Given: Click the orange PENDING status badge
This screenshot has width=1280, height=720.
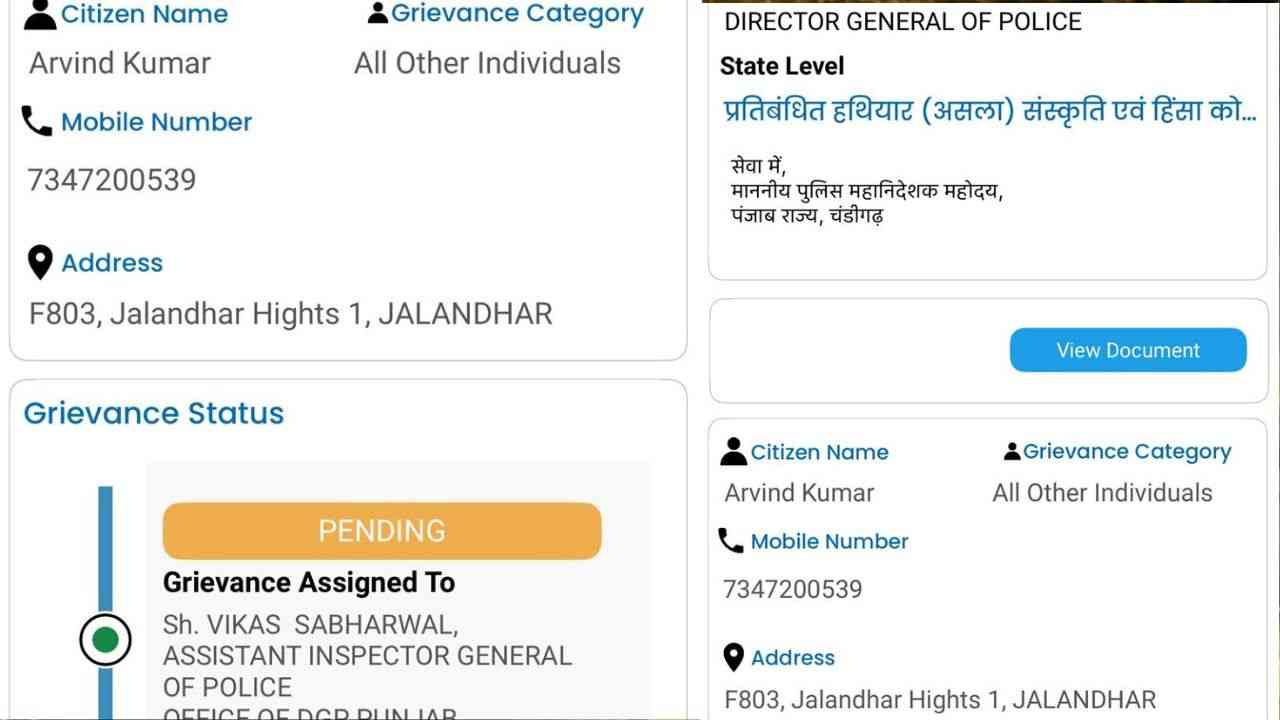Looking at the screenshot, I should click(382, 530).
